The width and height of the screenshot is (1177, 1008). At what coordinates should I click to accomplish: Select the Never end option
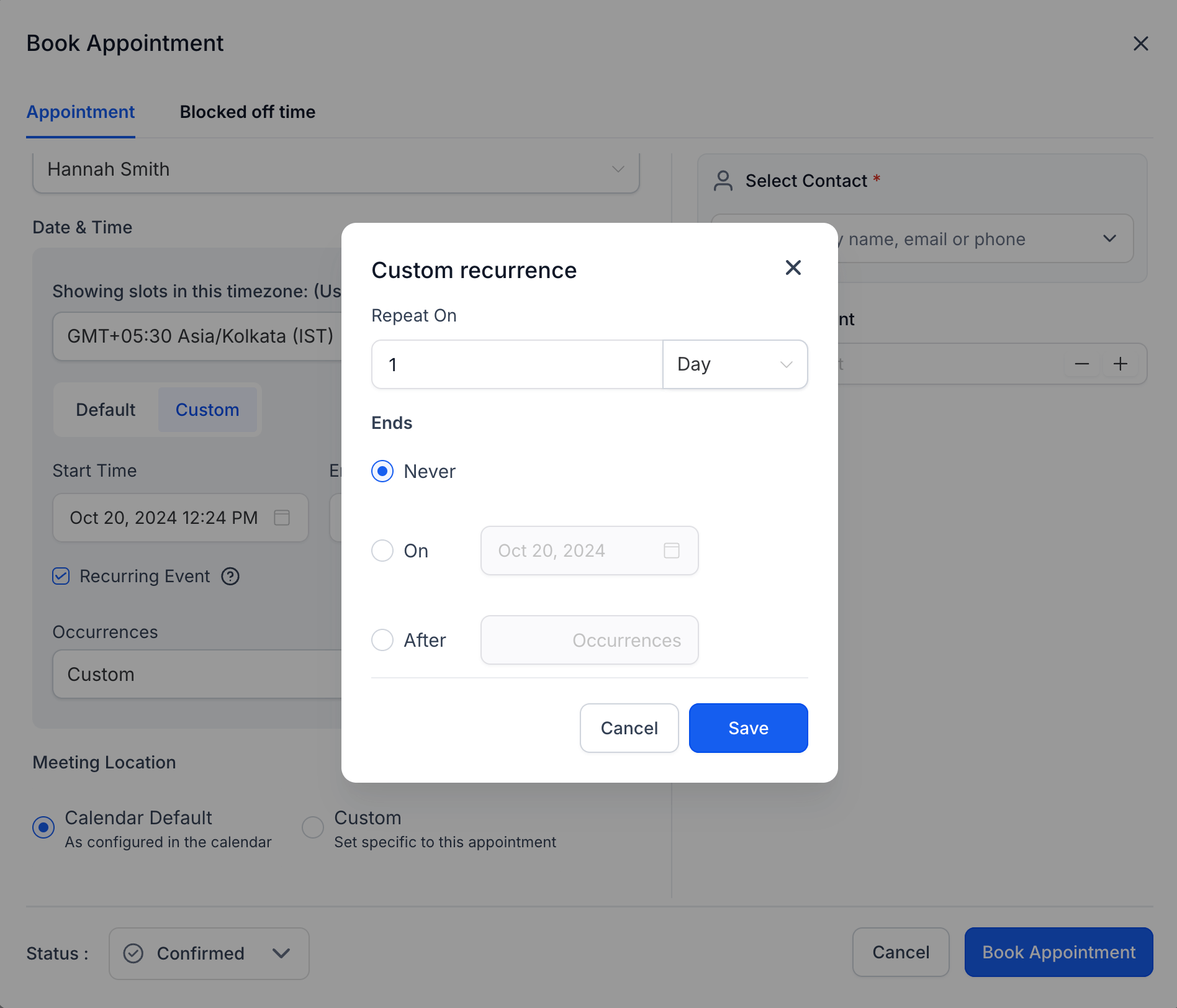[382, 471]
